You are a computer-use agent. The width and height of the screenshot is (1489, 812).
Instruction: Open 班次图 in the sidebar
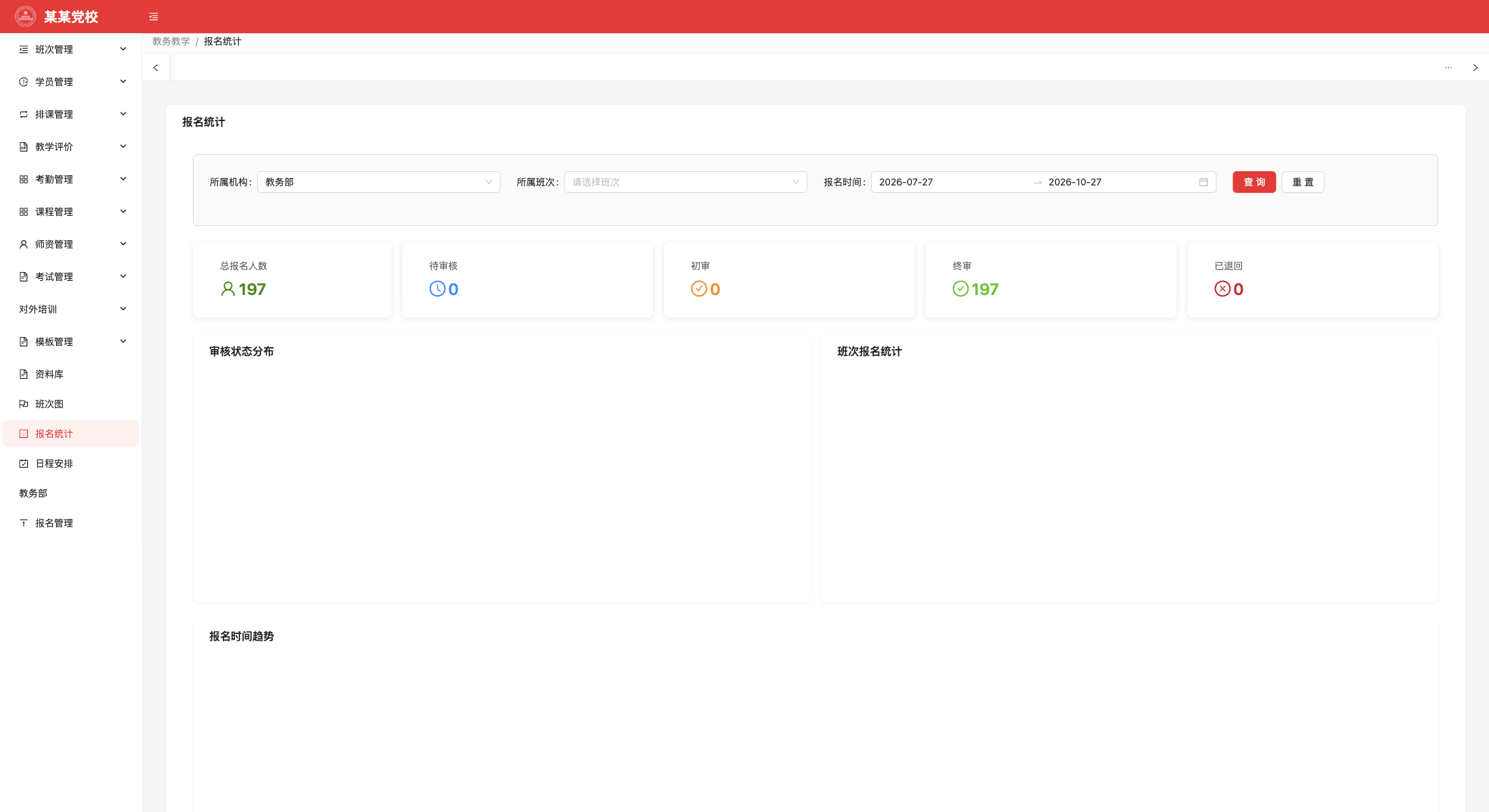(x=70, y=404)
